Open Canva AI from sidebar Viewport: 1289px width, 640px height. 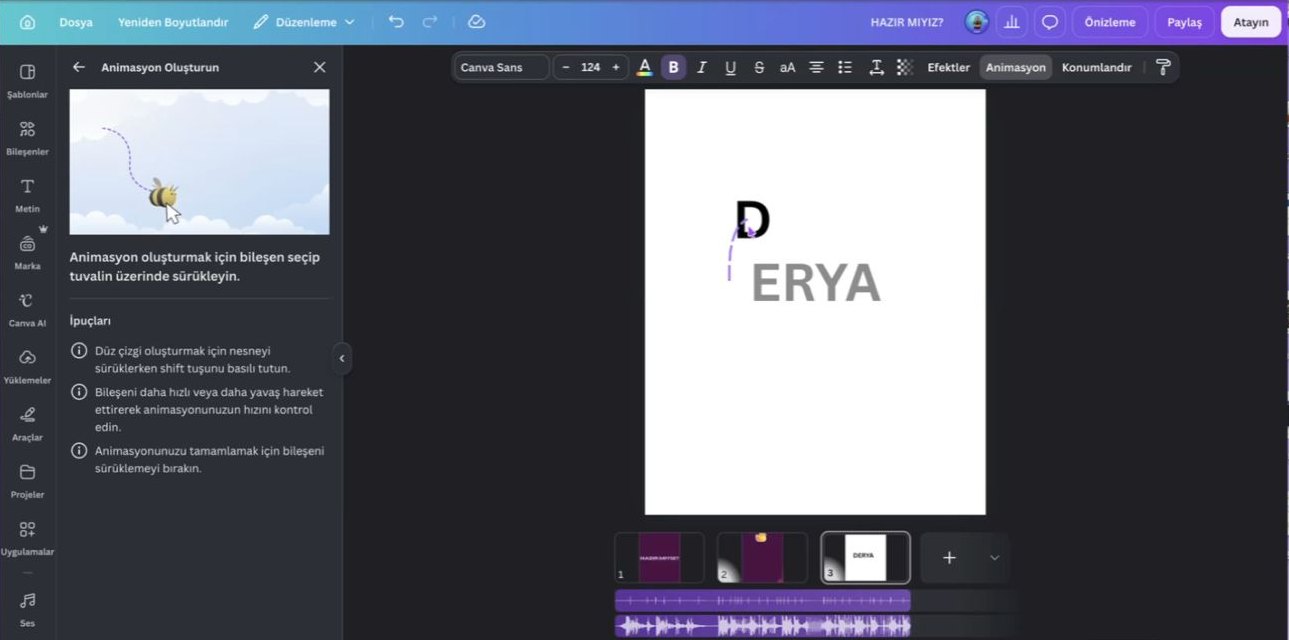27,309
